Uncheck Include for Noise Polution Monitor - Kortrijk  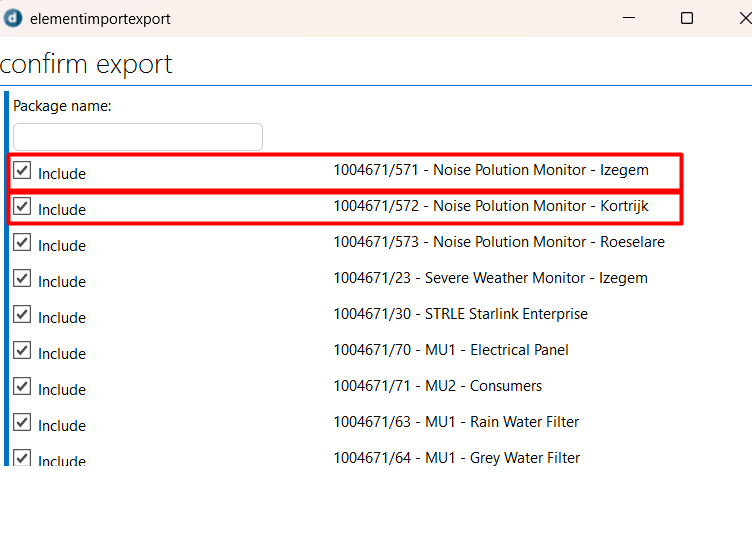click(22, 207)
